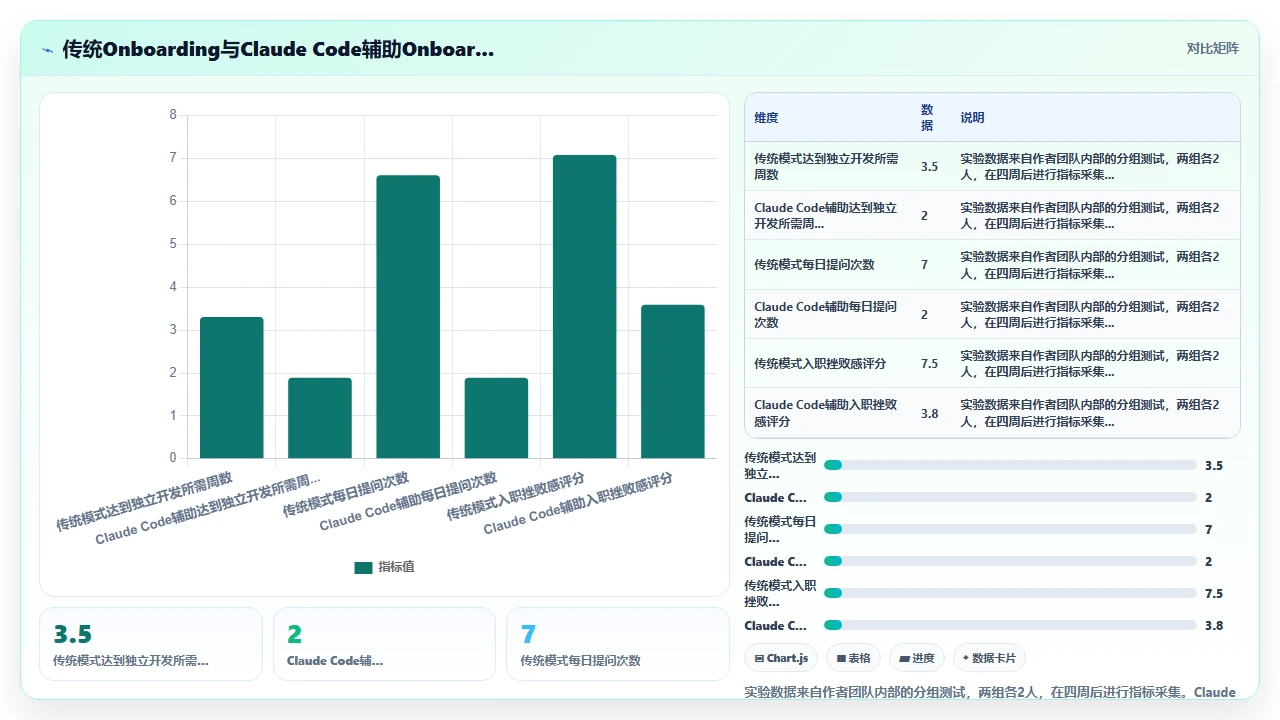Click the 对比矩阵 label in header
This screenshot has width=1280, height=720.
tap(1212, 48)
